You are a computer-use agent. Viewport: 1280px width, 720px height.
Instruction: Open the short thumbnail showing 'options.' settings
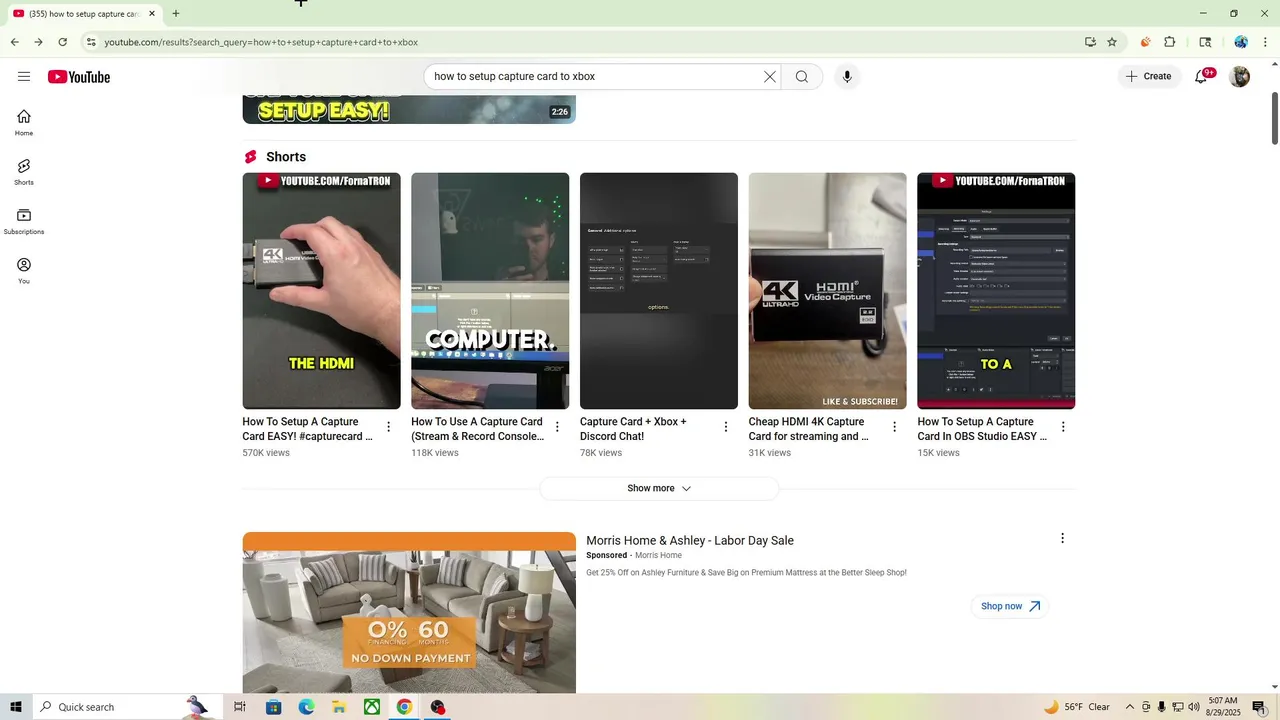coord(659,291)
